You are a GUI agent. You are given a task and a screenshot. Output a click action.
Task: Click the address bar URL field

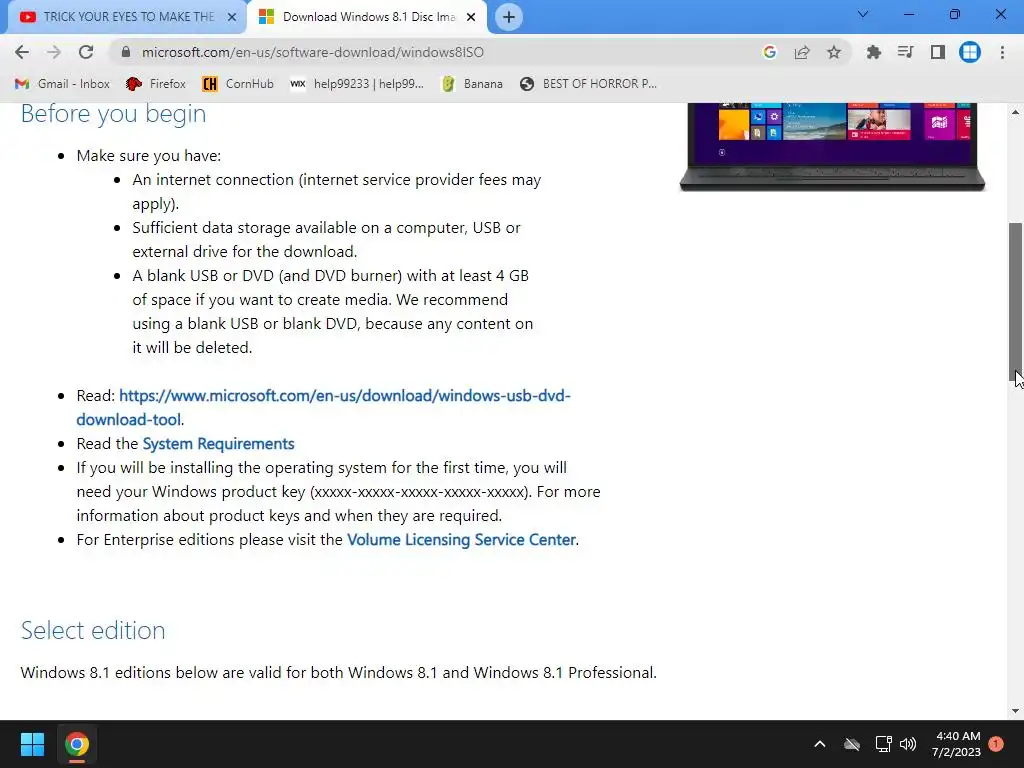coord(431,52)
